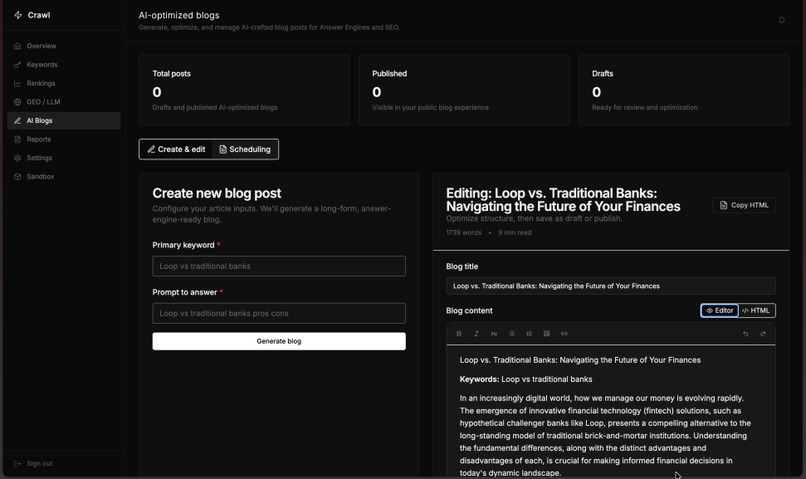Click the Total posts stat card
806x479 pixels.
coord(244,90)
